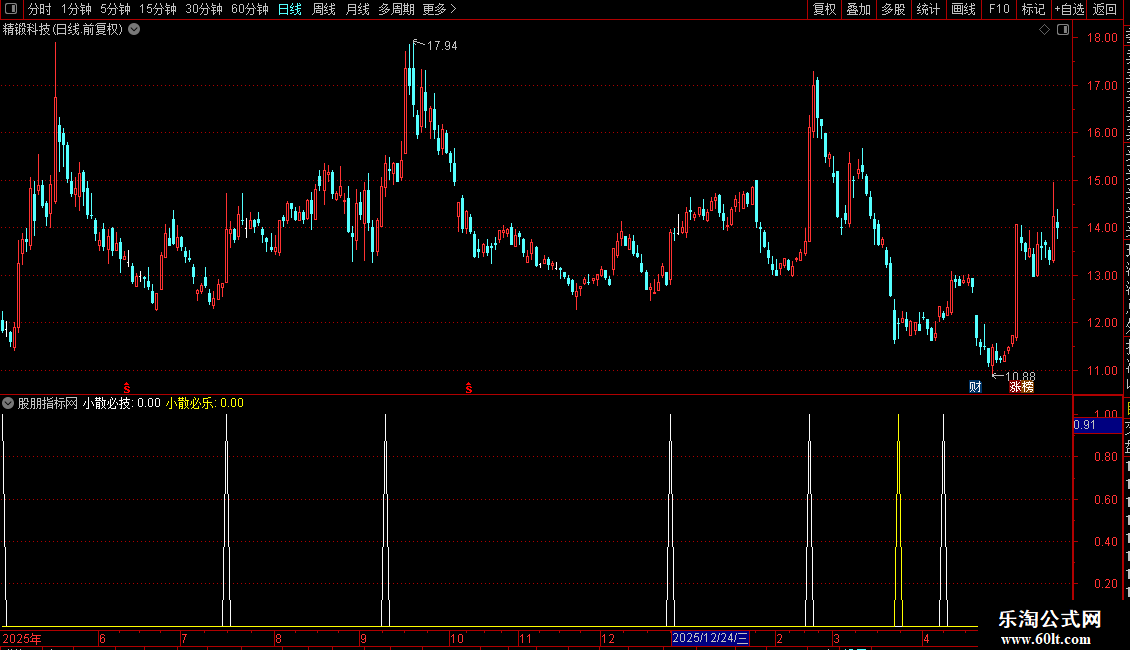Image resolution: width=1130 pixels, height=650 pixels.
Task: Select the 5分钟 period
Action: coord(115,9)
